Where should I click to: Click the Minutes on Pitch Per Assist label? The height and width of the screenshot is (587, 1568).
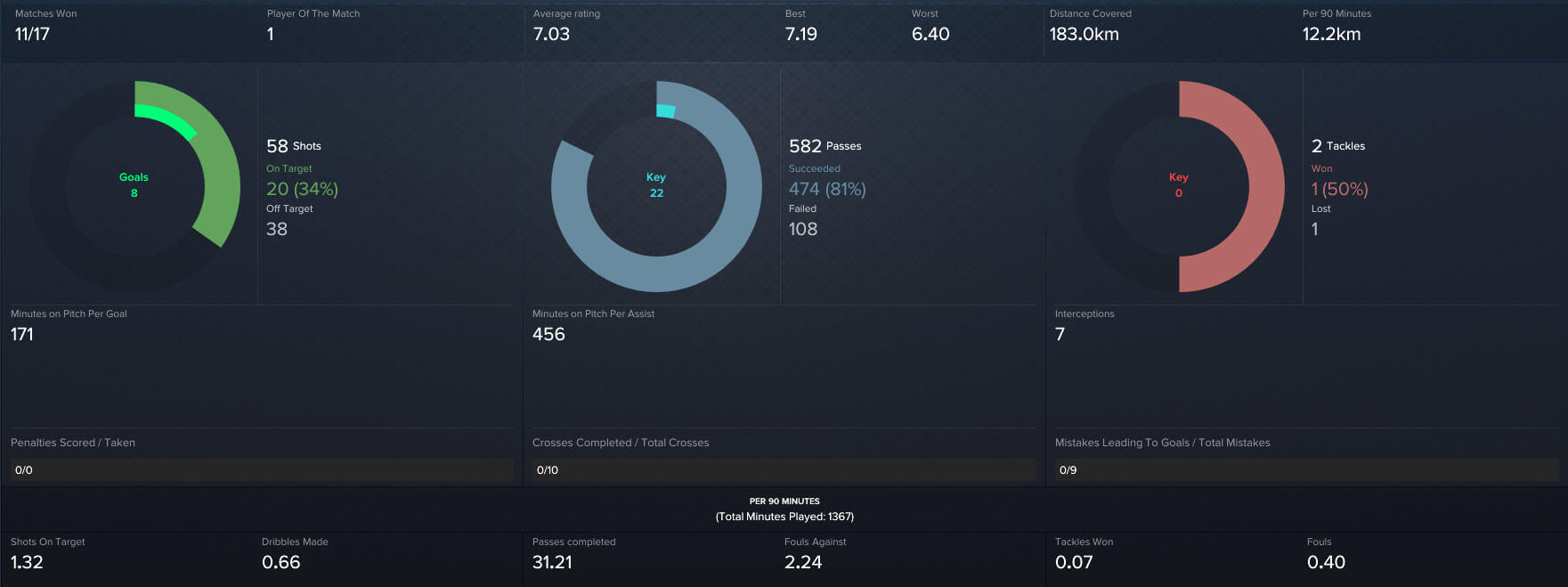[x=593, y=314]
